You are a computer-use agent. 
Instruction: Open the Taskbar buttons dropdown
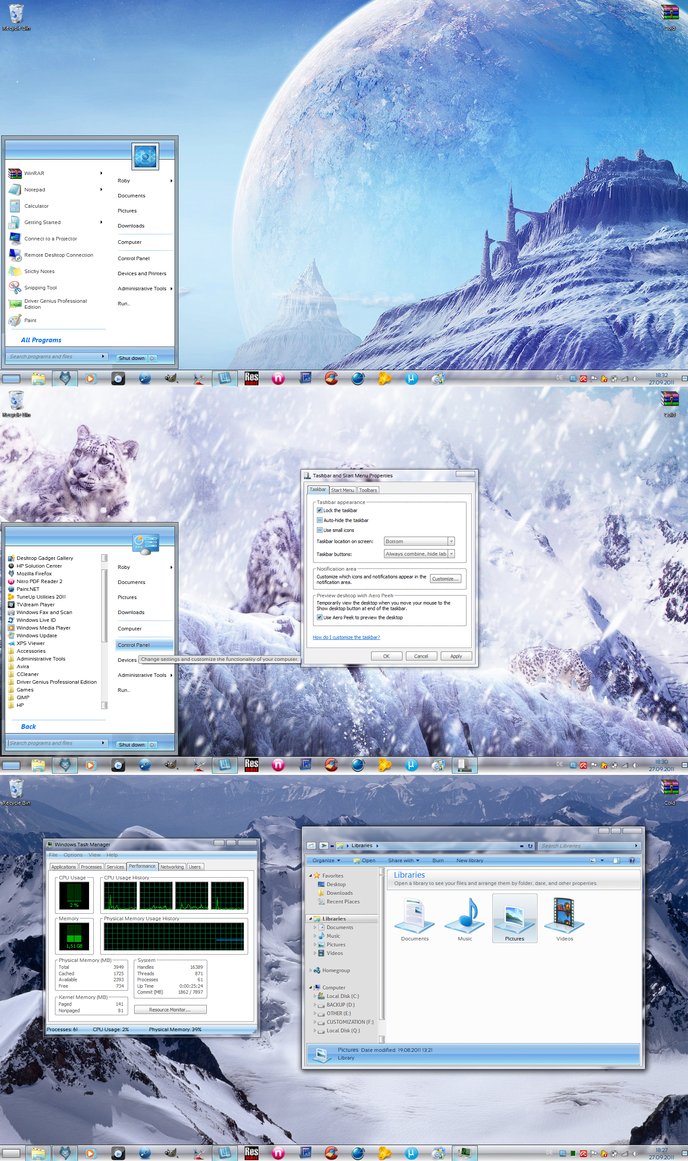coord(419,553)
